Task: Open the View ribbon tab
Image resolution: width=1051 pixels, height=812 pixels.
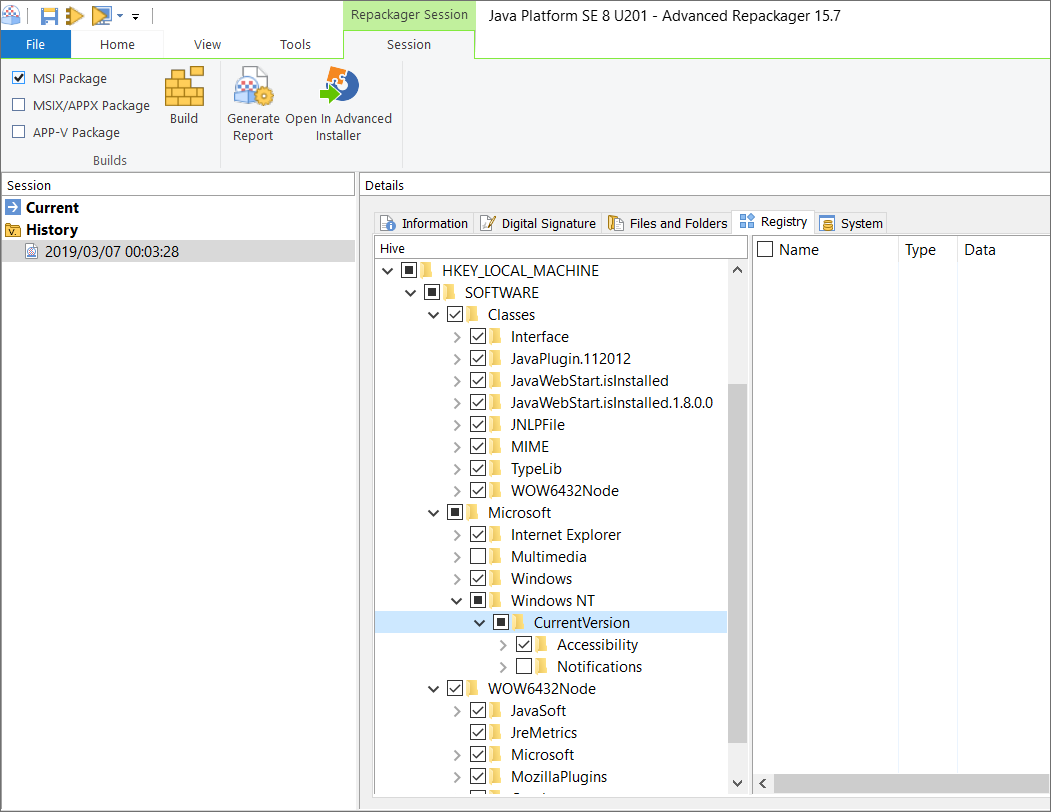Action: [x=207, y=44]
